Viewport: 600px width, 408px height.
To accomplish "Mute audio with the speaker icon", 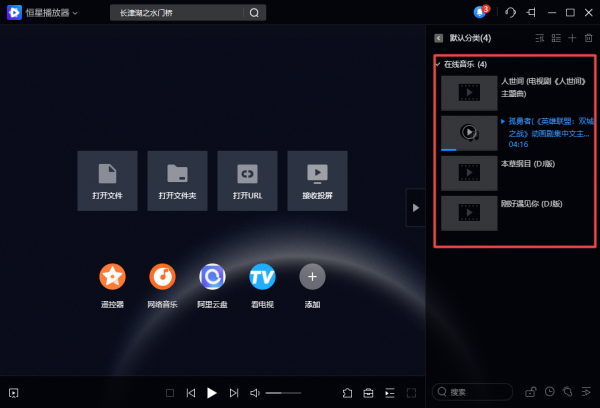I will coord(255,393).
